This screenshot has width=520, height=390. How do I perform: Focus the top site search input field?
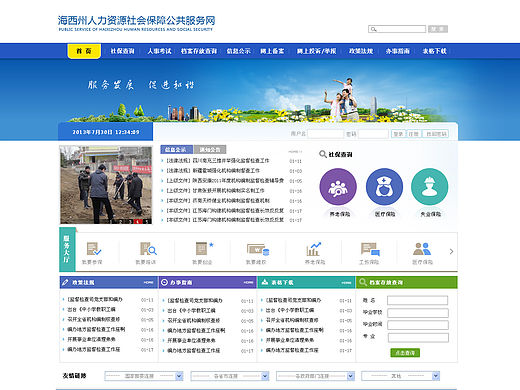coord(397,29)
